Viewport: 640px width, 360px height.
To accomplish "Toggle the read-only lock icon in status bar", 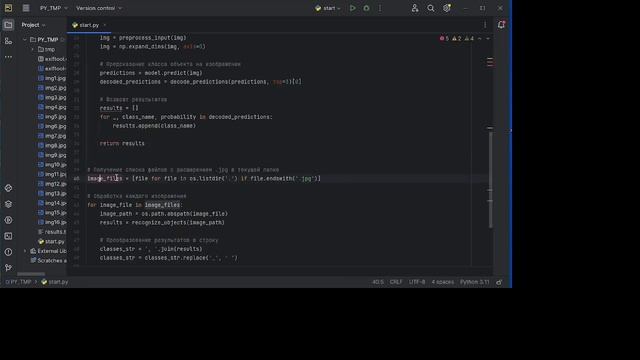I will (499, 282).
